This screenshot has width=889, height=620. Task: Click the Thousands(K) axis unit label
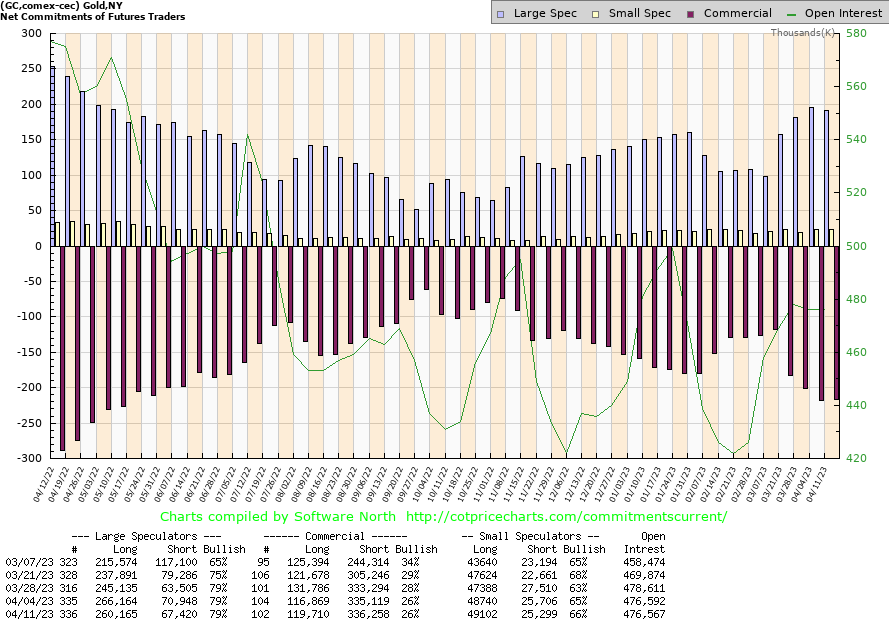pyautogui.click(x=803, y=33)
